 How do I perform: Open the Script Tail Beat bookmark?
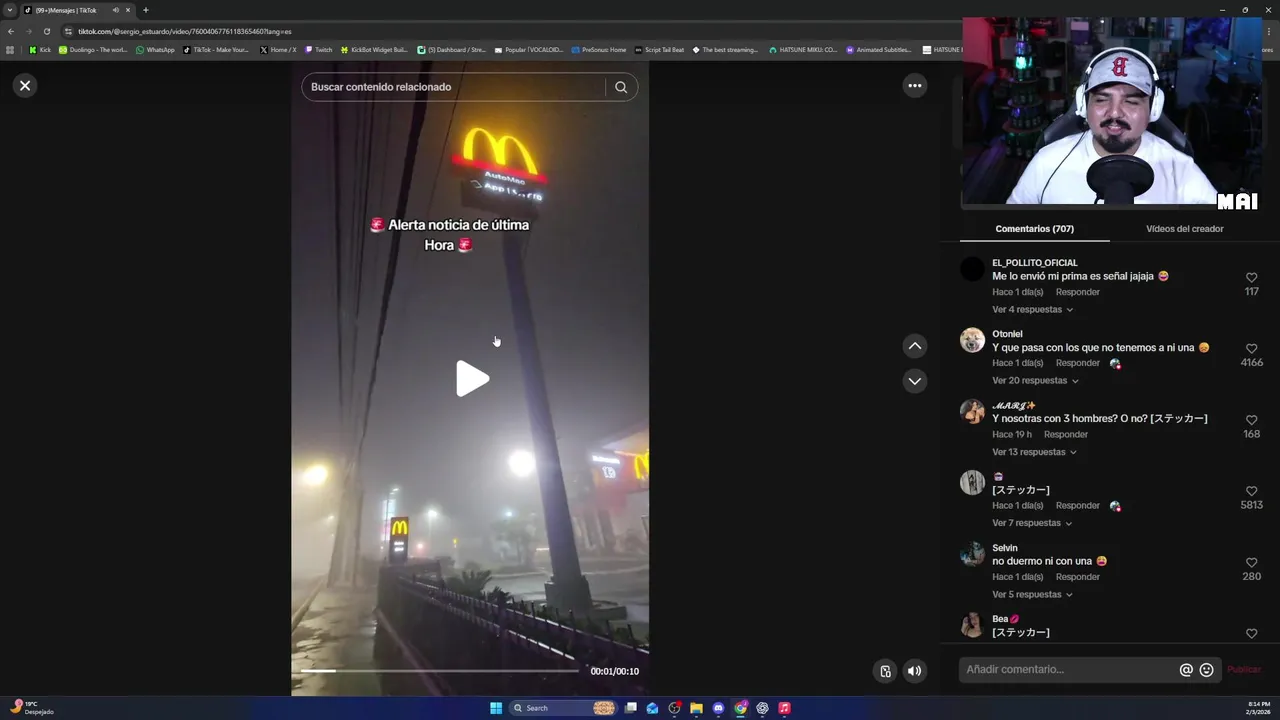click(x=660, y=49)
